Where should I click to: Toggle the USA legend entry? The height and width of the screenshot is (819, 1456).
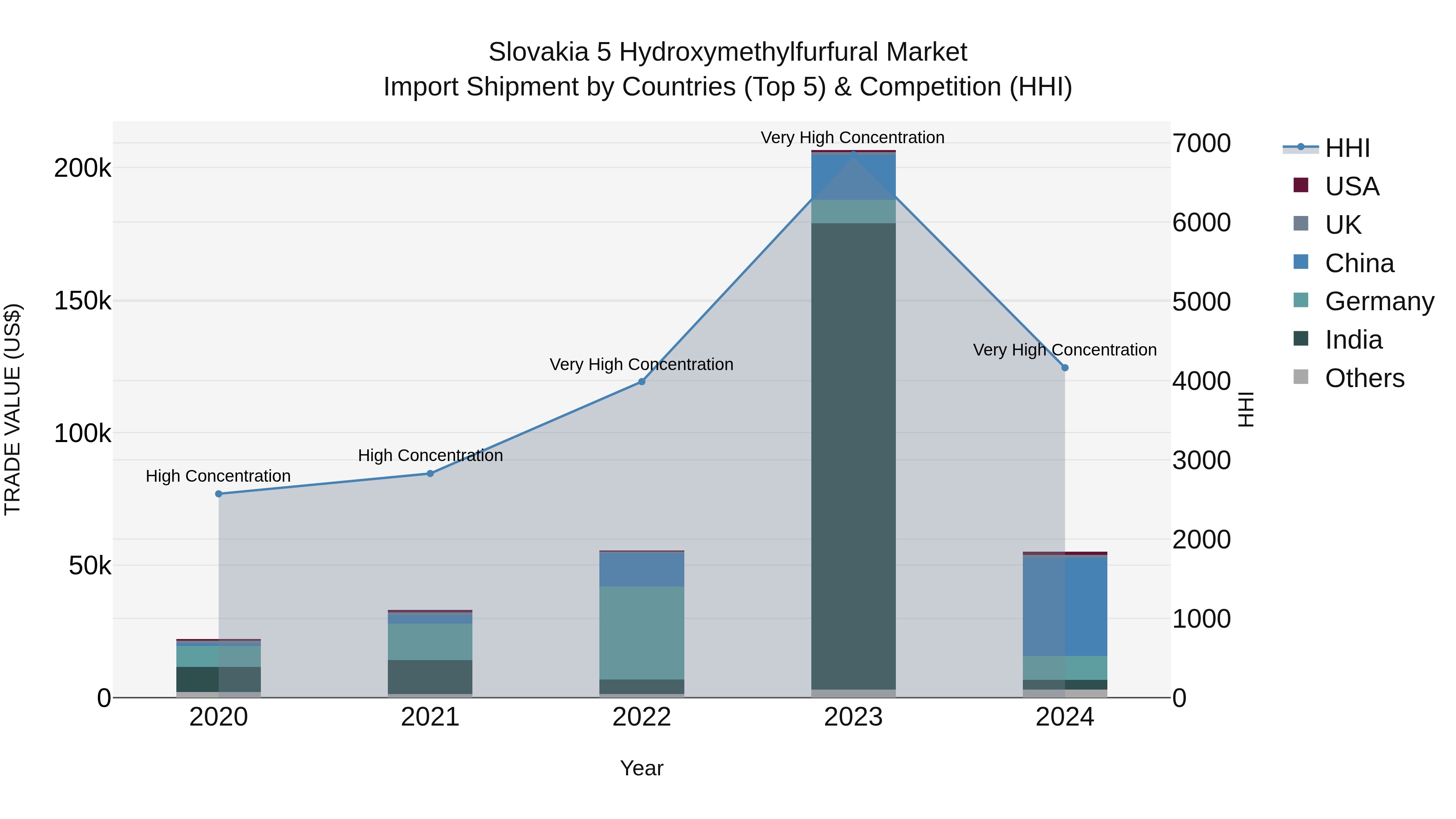(1336, 186)
